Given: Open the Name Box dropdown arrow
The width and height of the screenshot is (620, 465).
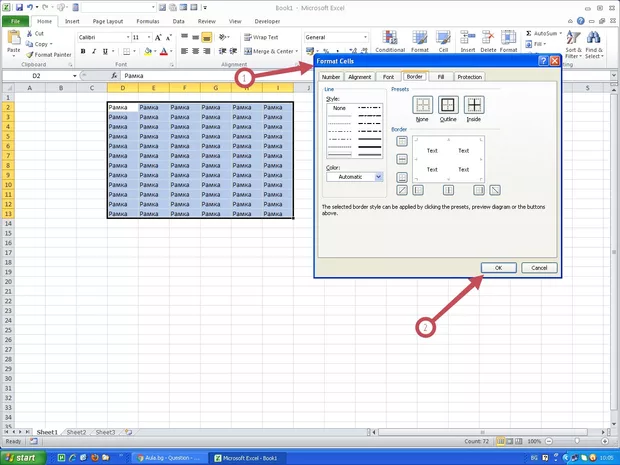Looking at the screenshot, I should (x=74, y=76).
